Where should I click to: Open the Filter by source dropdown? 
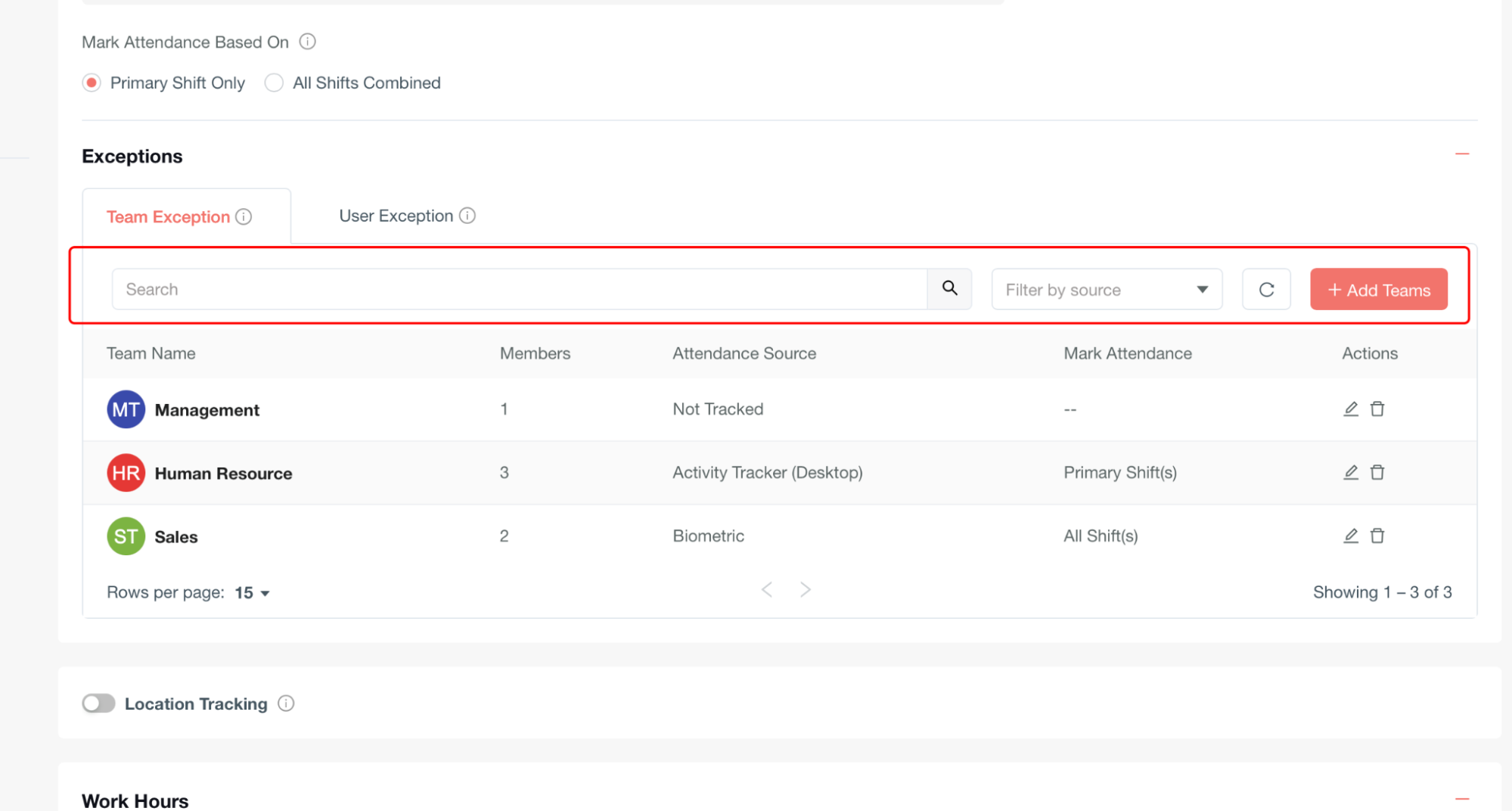[x=1106, y=290]
